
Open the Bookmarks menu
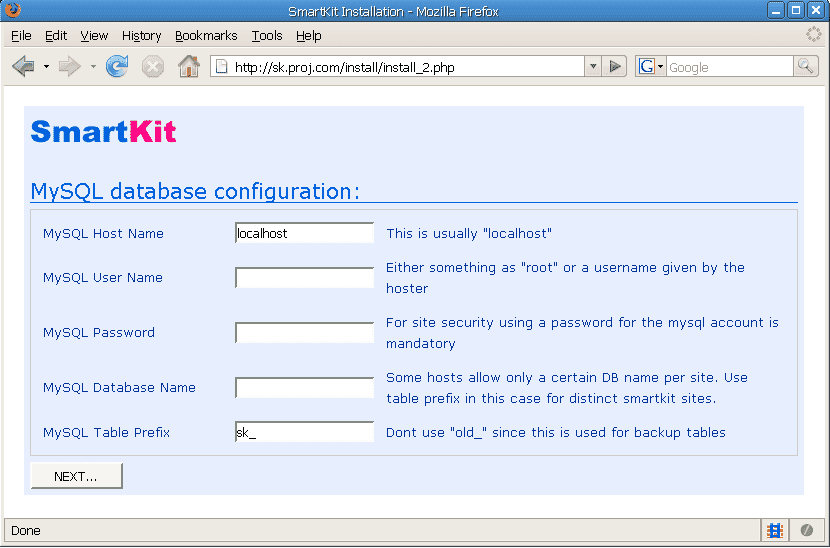pyautogui.click(x=206, y=35)
